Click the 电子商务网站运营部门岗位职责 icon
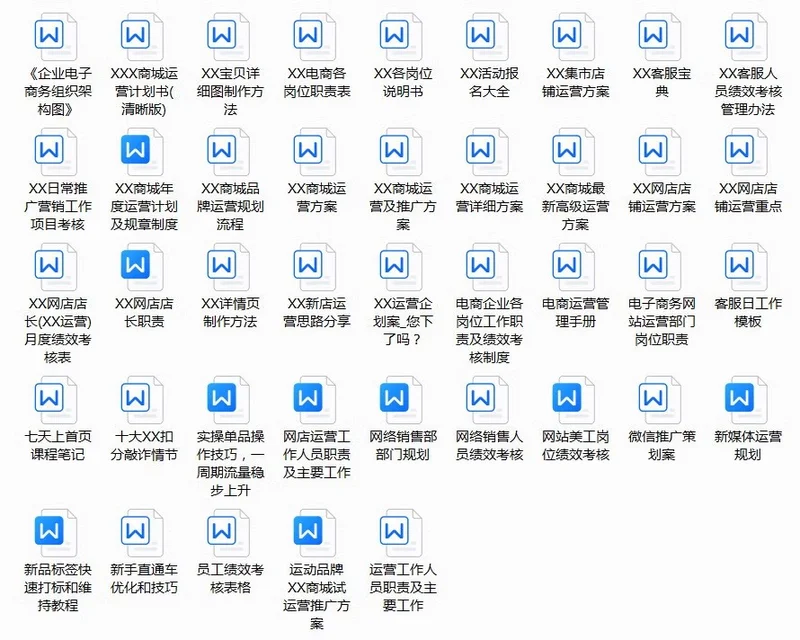 pyautogui.click(x=660, y=267)
